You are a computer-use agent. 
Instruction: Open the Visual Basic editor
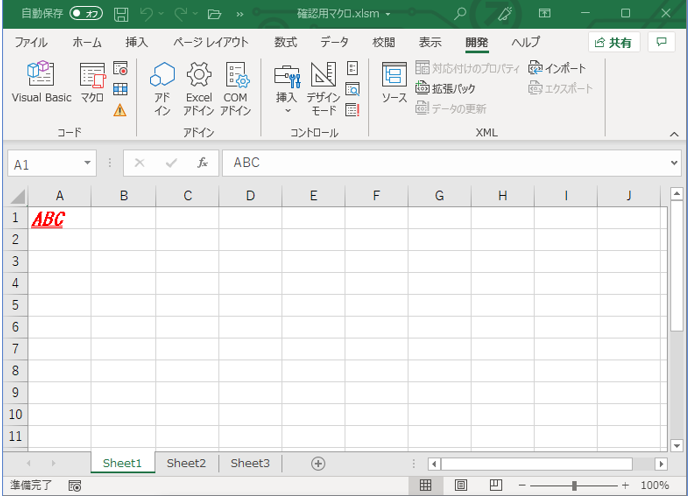click(x=41, y=83)
